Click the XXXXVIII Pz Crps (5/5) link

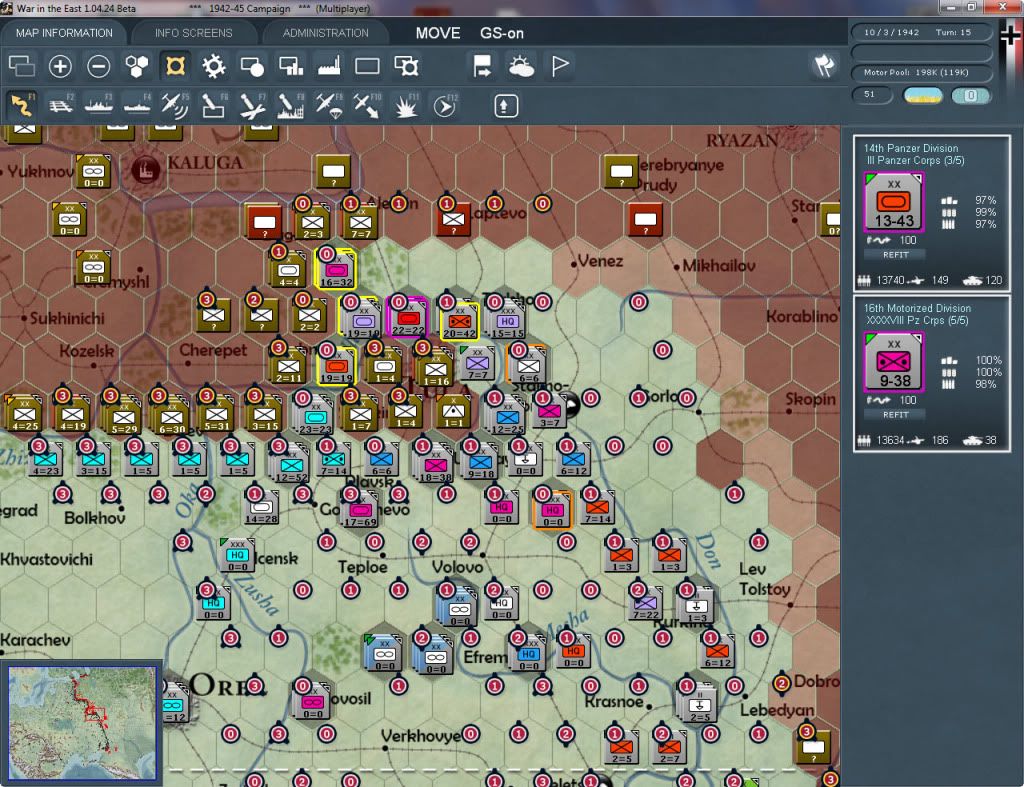coord(918,321)
